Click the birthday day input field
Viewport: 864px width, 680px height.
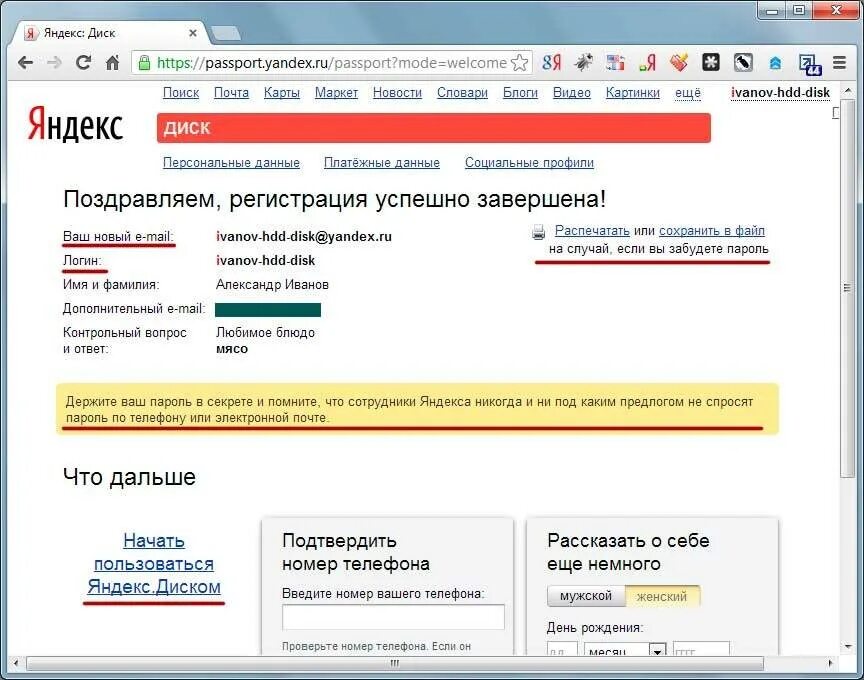point(562,649)
